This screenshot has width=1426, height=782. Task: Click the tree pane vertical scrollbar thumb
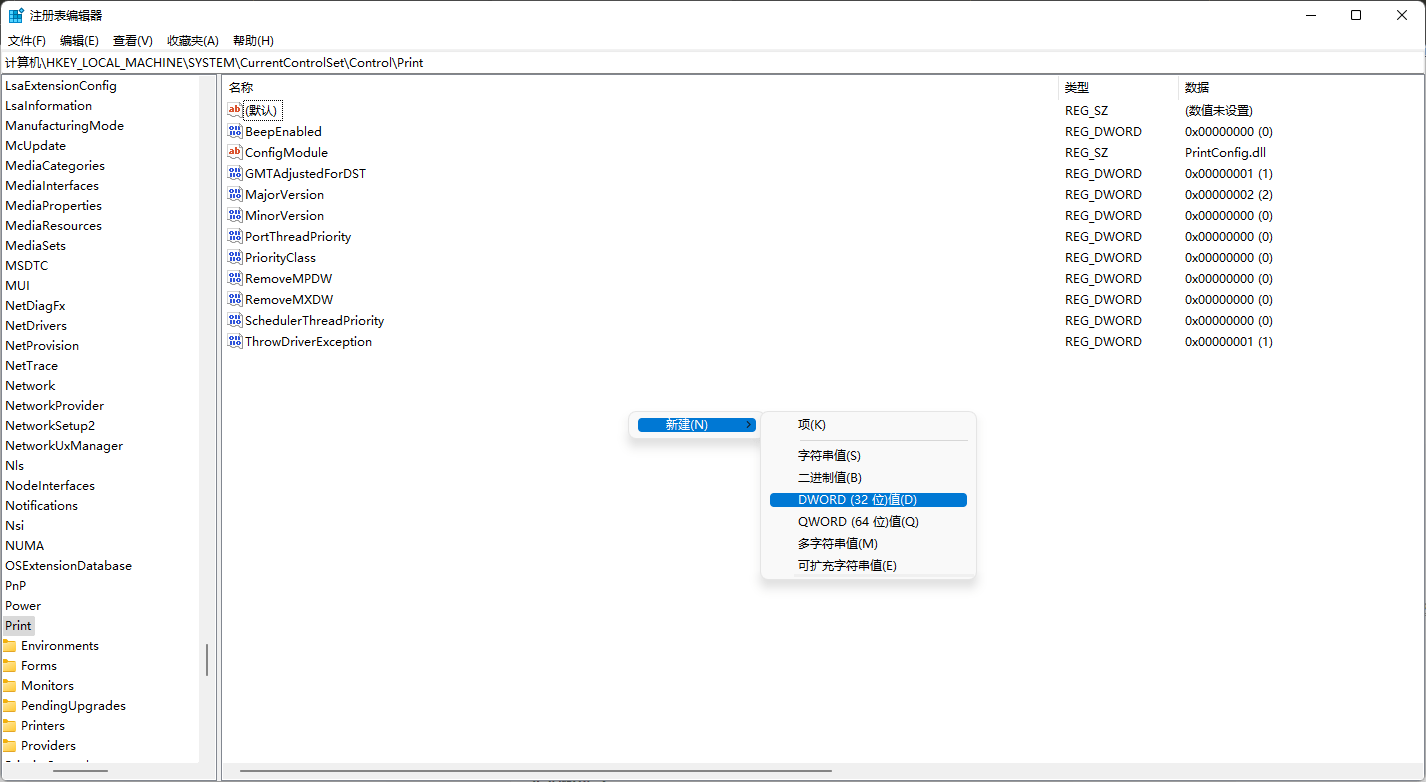(207, 660)
